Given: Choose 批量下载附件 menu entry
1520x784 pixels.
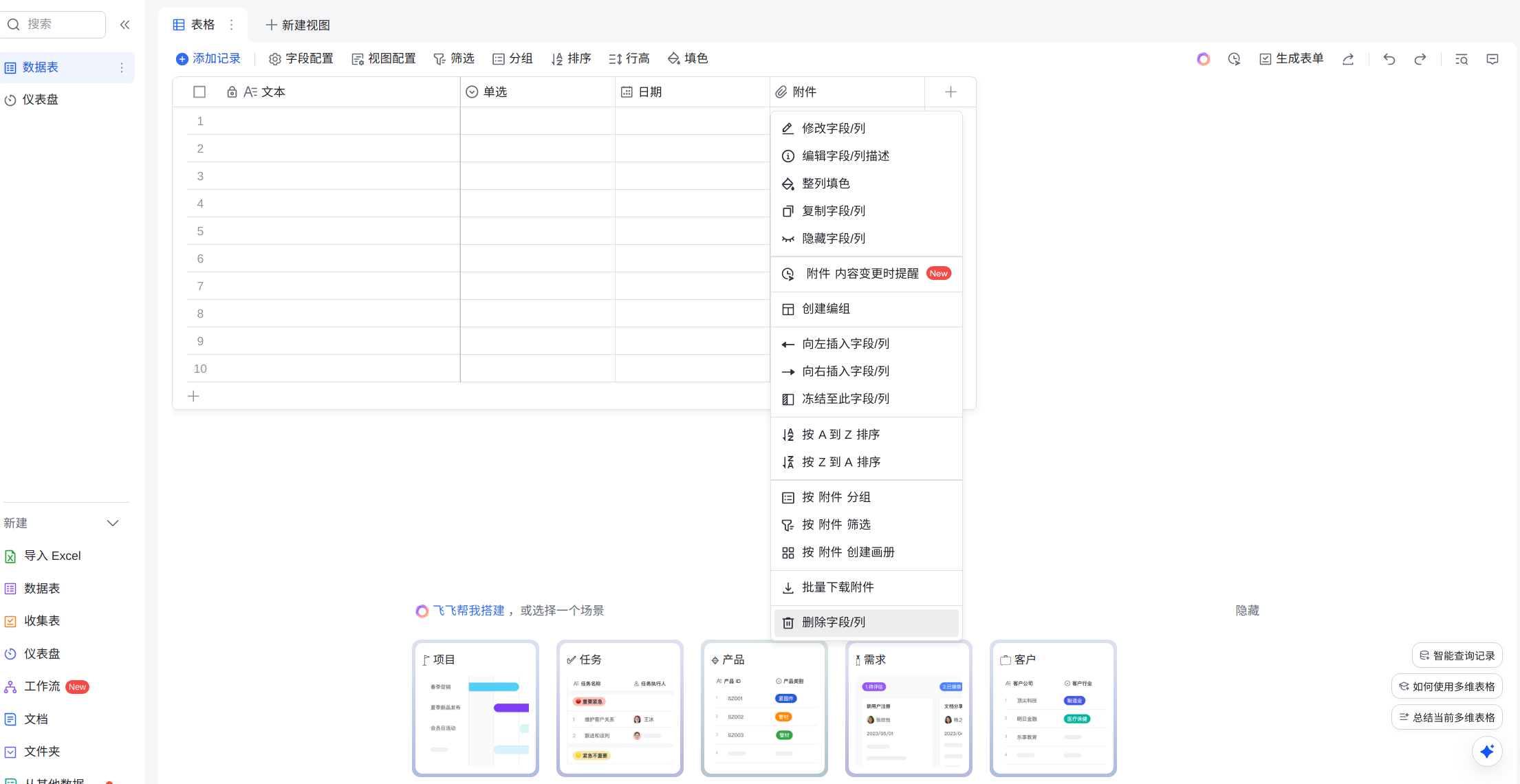Looking at the screenshot, I should point(866,587).
